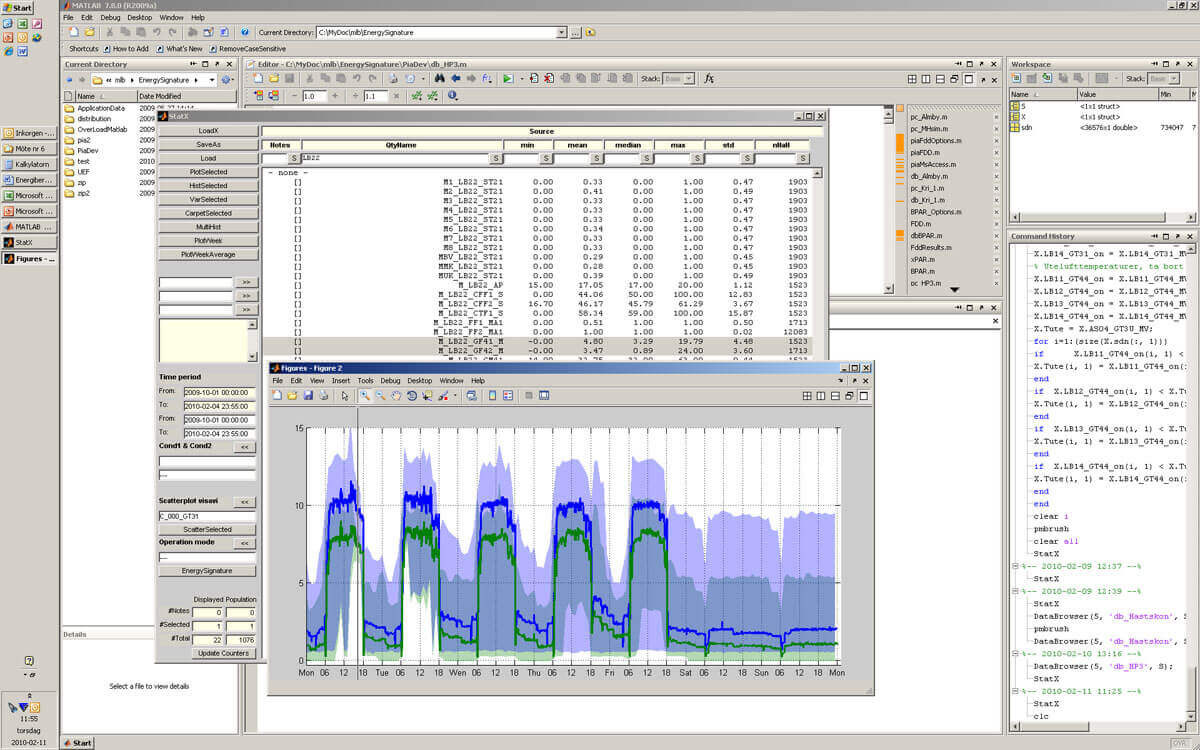
Task: Click the fx function browser icon in Editor
Action: (709, 78)
